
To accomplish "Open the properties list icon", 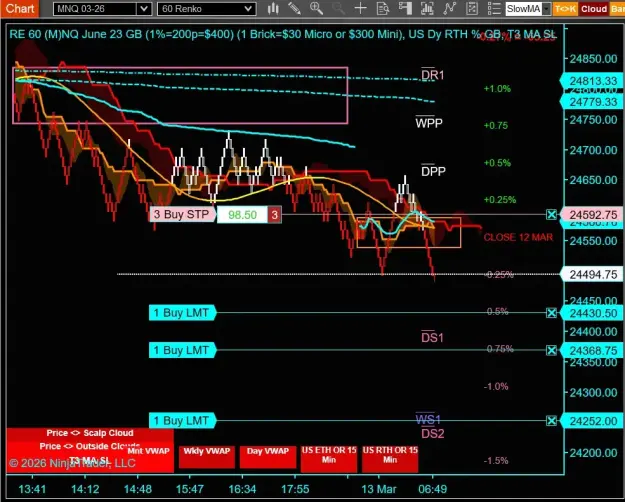I will [x=494, y=8].
